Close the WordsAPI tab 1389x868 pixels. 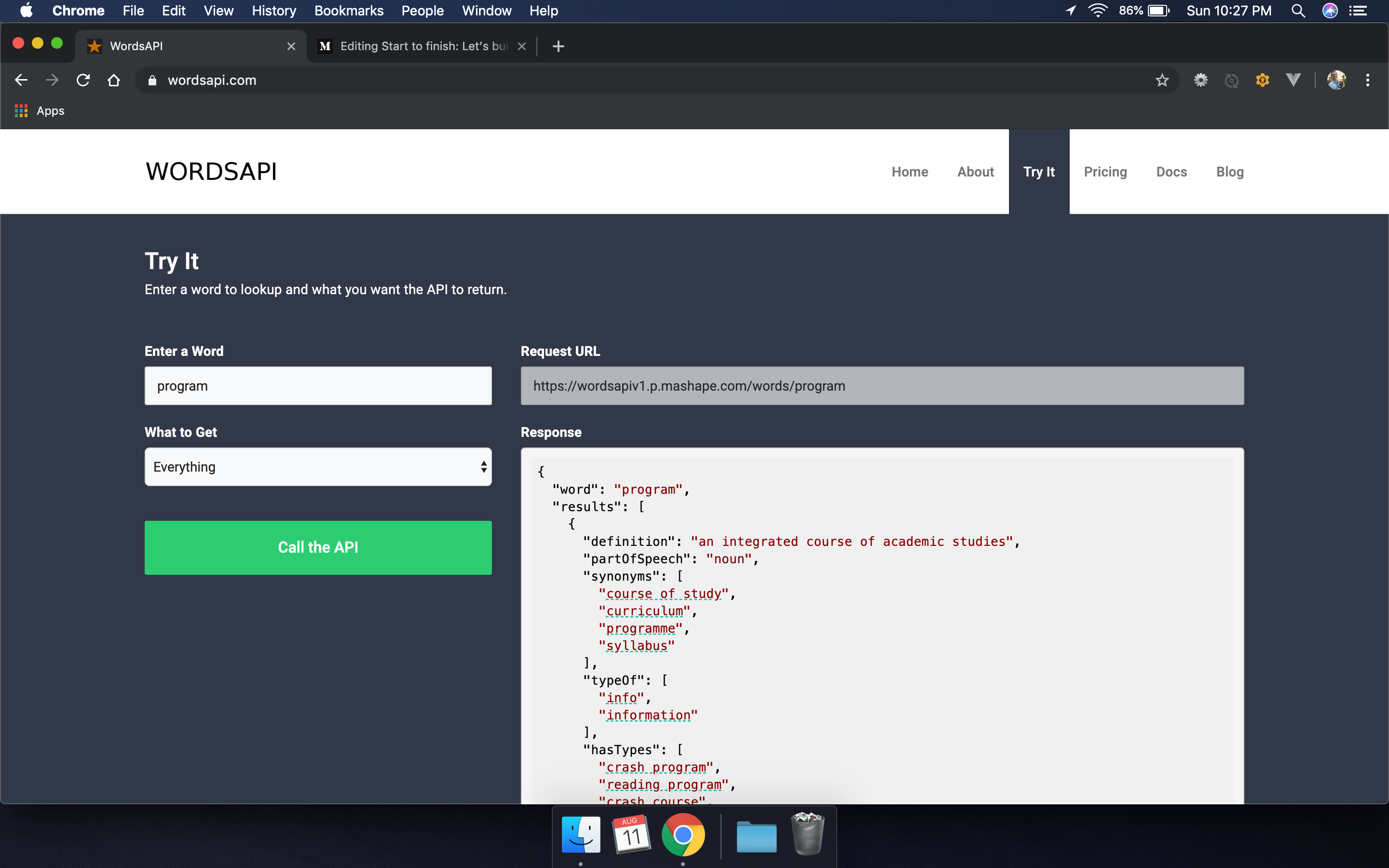click(x=292, y=46)
